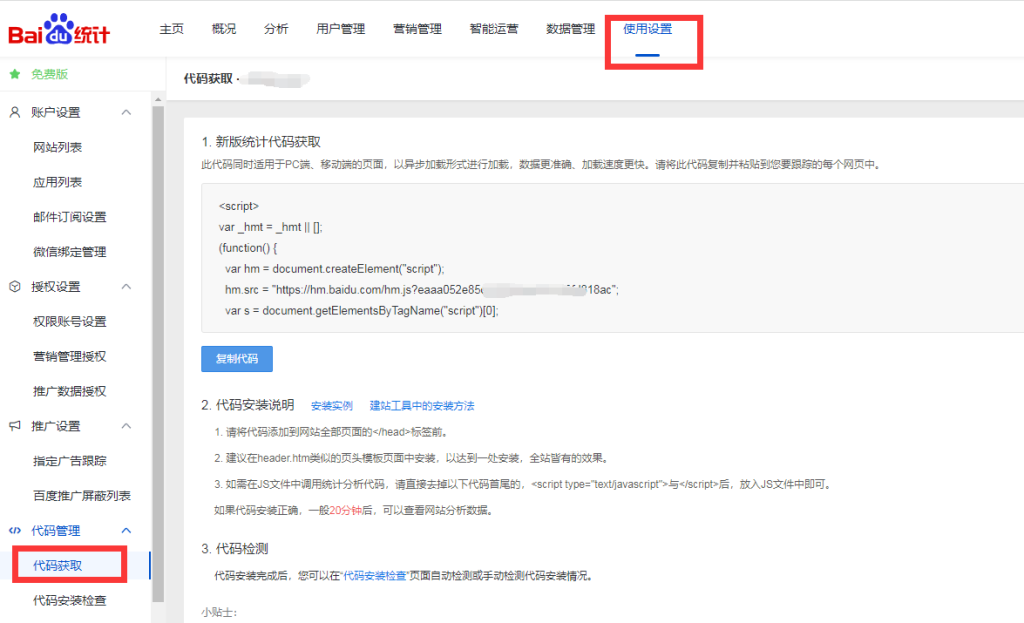Collapse the 授权设置 section chevron
This screenshot has width=1024, height=623.
click(x=126, y=287)
